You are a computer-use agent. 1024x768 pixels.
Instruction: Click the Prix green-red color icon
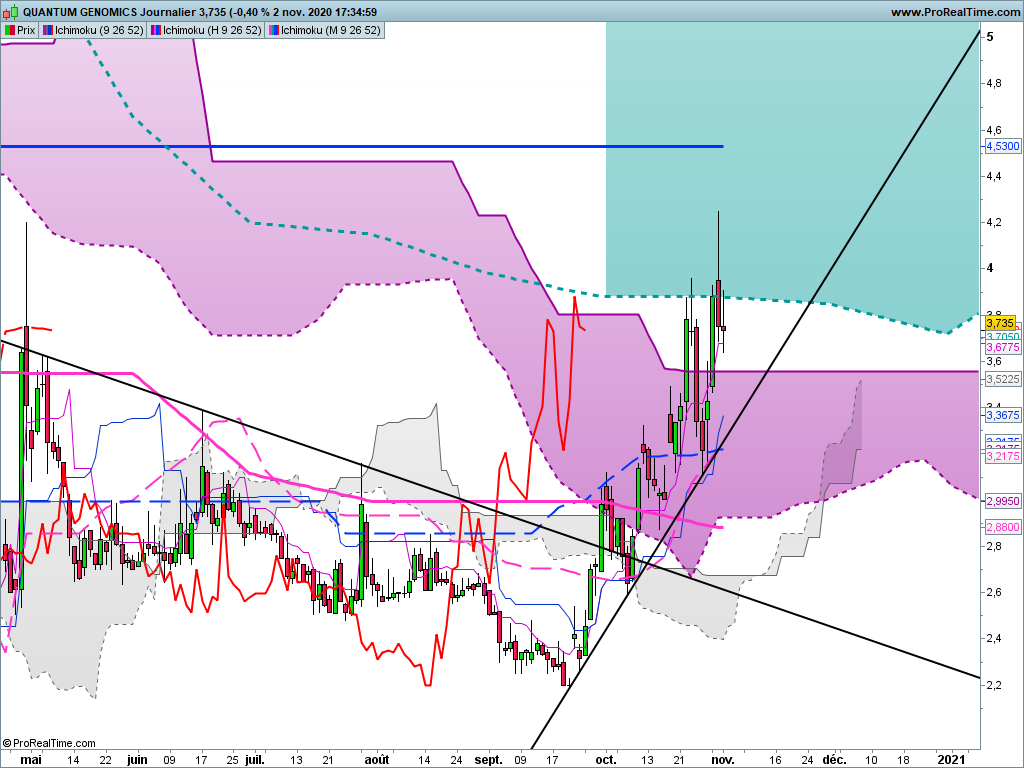click(10, 30)
